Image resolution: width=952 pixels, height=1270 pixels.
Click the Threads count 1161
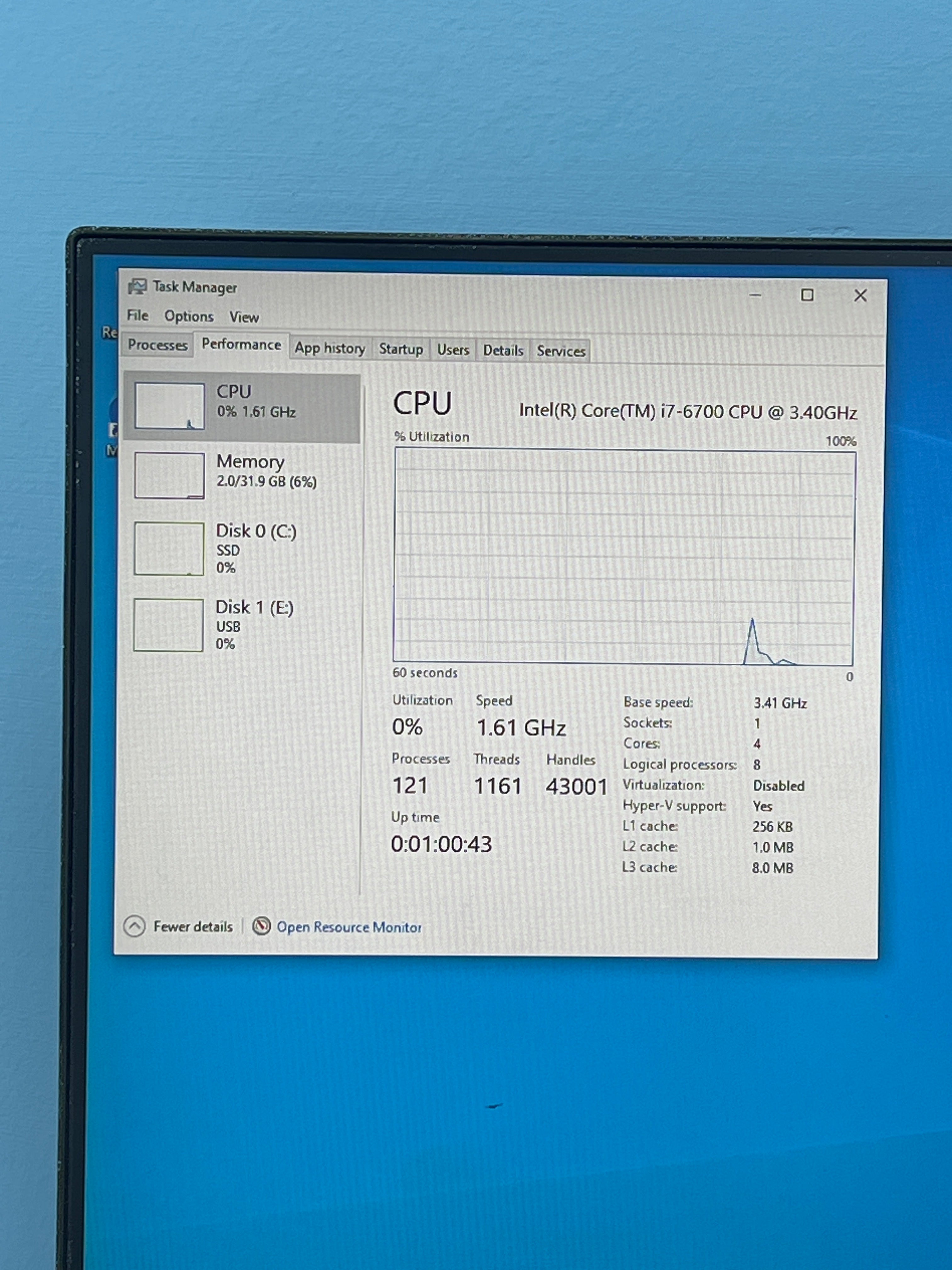(497, 786)
